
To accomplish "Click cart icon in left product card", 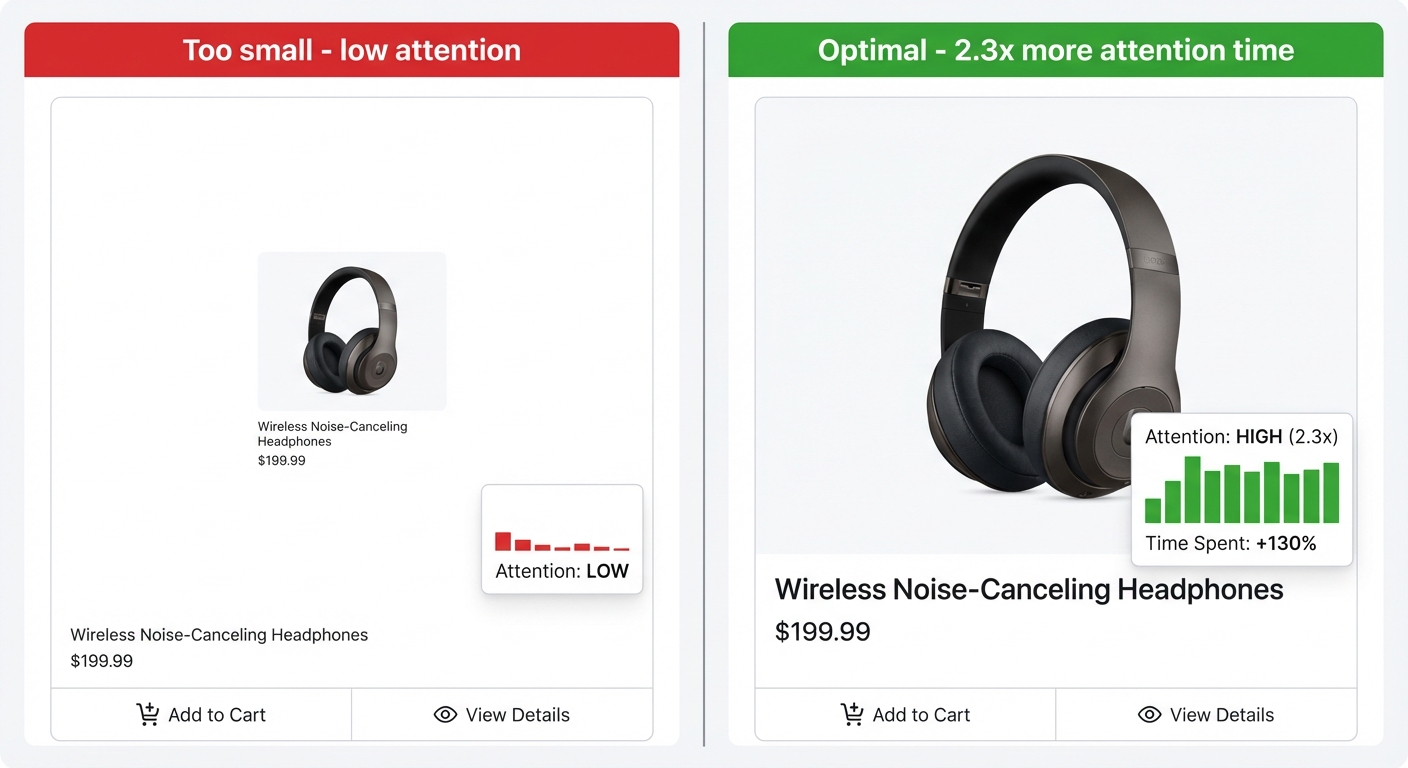I will click(x=148, y=714).
